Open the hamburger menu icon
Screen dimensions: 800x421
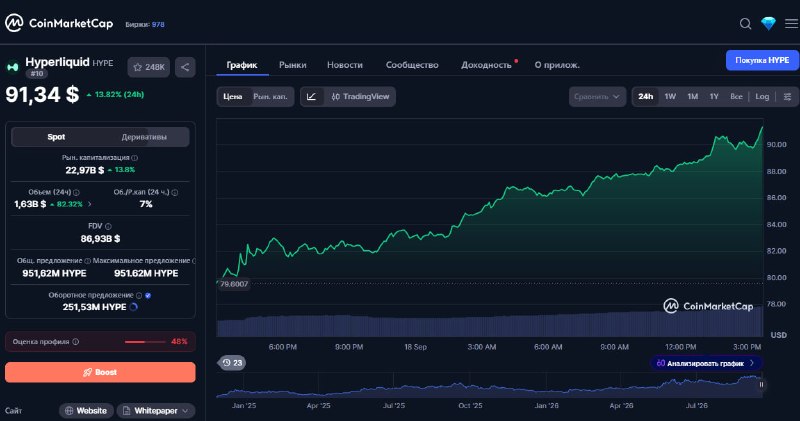[791, 23]
